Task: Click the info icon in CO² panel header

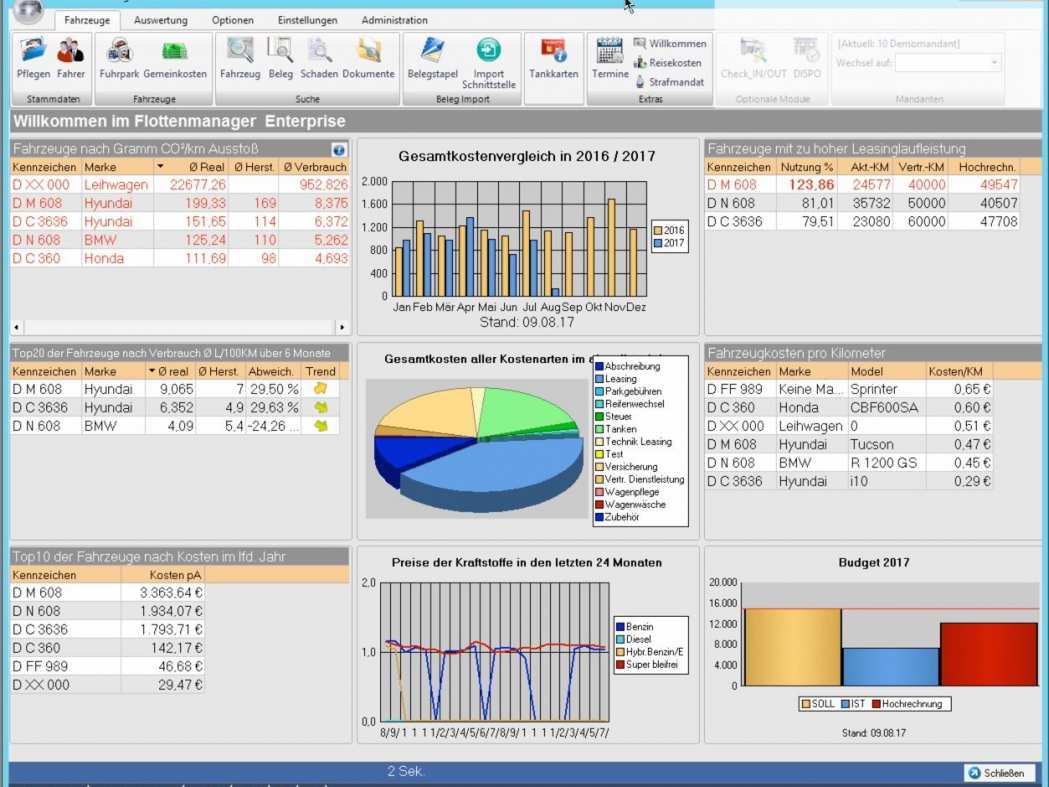Action: 339,149
